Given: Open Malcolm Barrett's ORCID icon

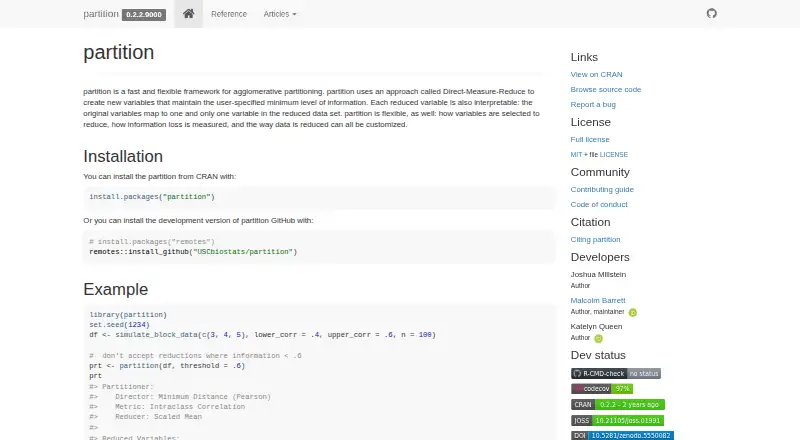Looking at the screenshot, I should (633, 312).
